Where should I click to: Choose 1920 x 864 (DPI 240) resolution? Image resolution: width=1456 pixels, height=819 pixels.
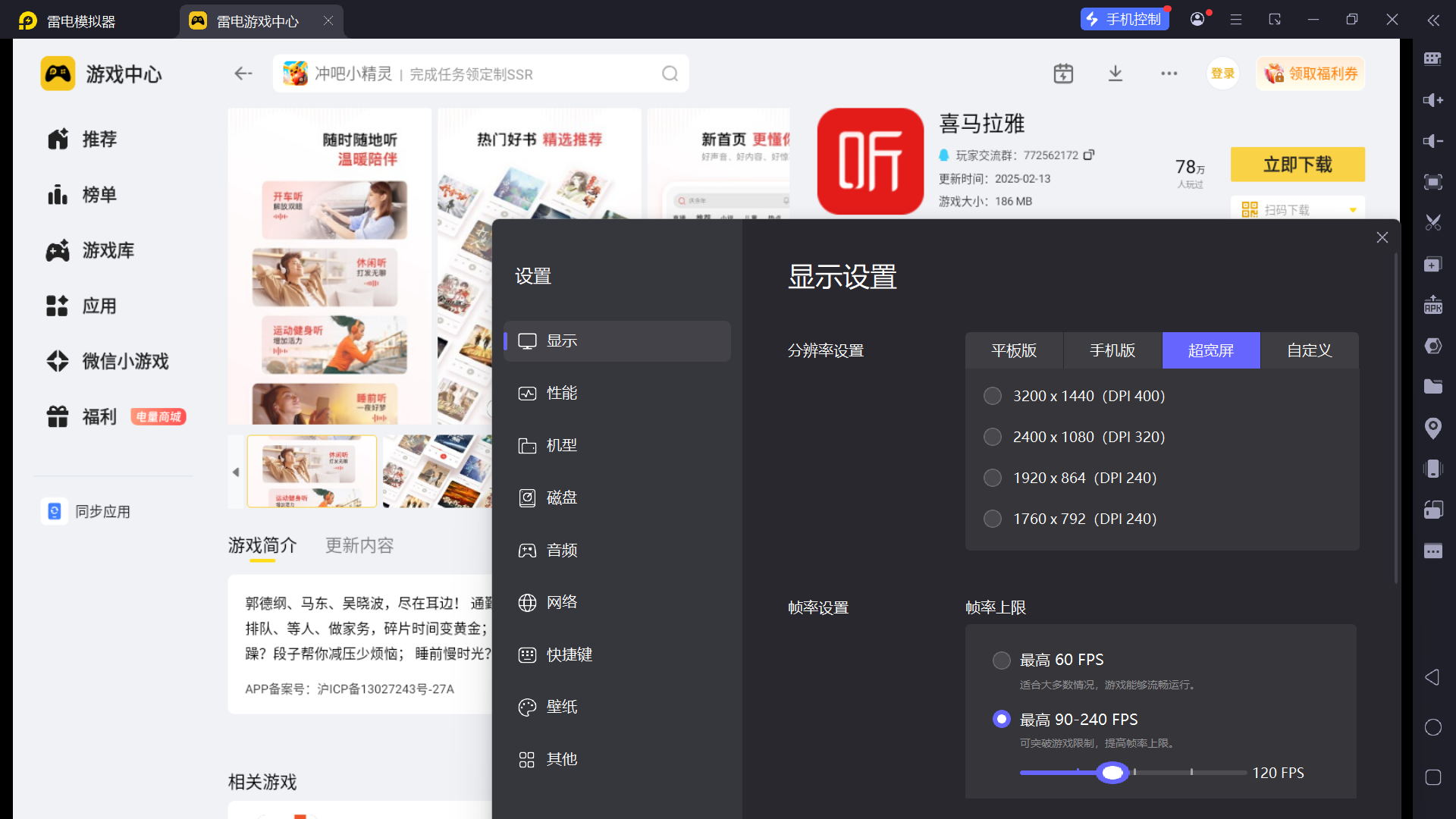993,478
